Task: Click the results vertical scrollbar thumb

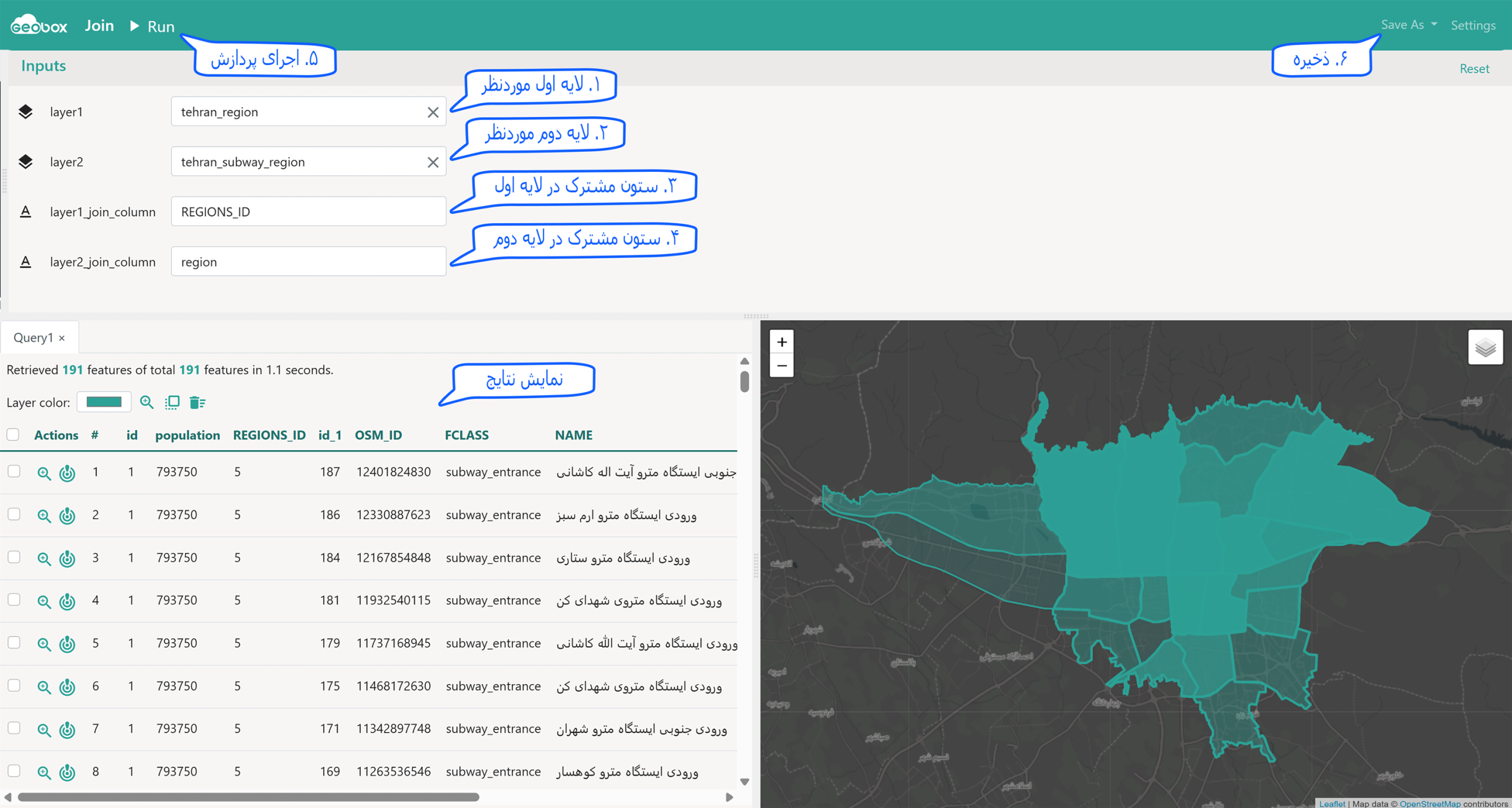Action: [745, 381]
